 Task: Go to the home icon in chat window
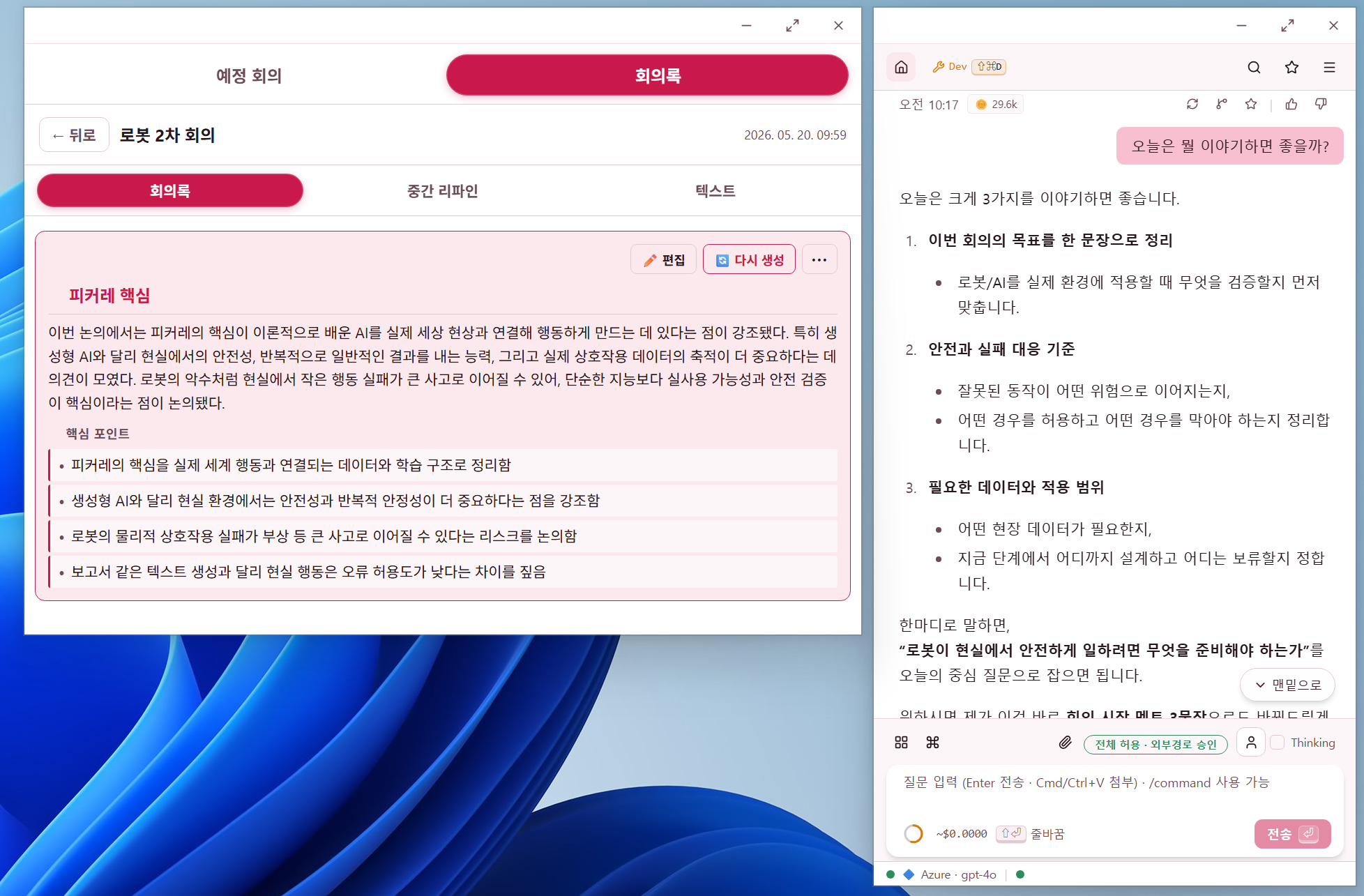[x=901, y=67]
